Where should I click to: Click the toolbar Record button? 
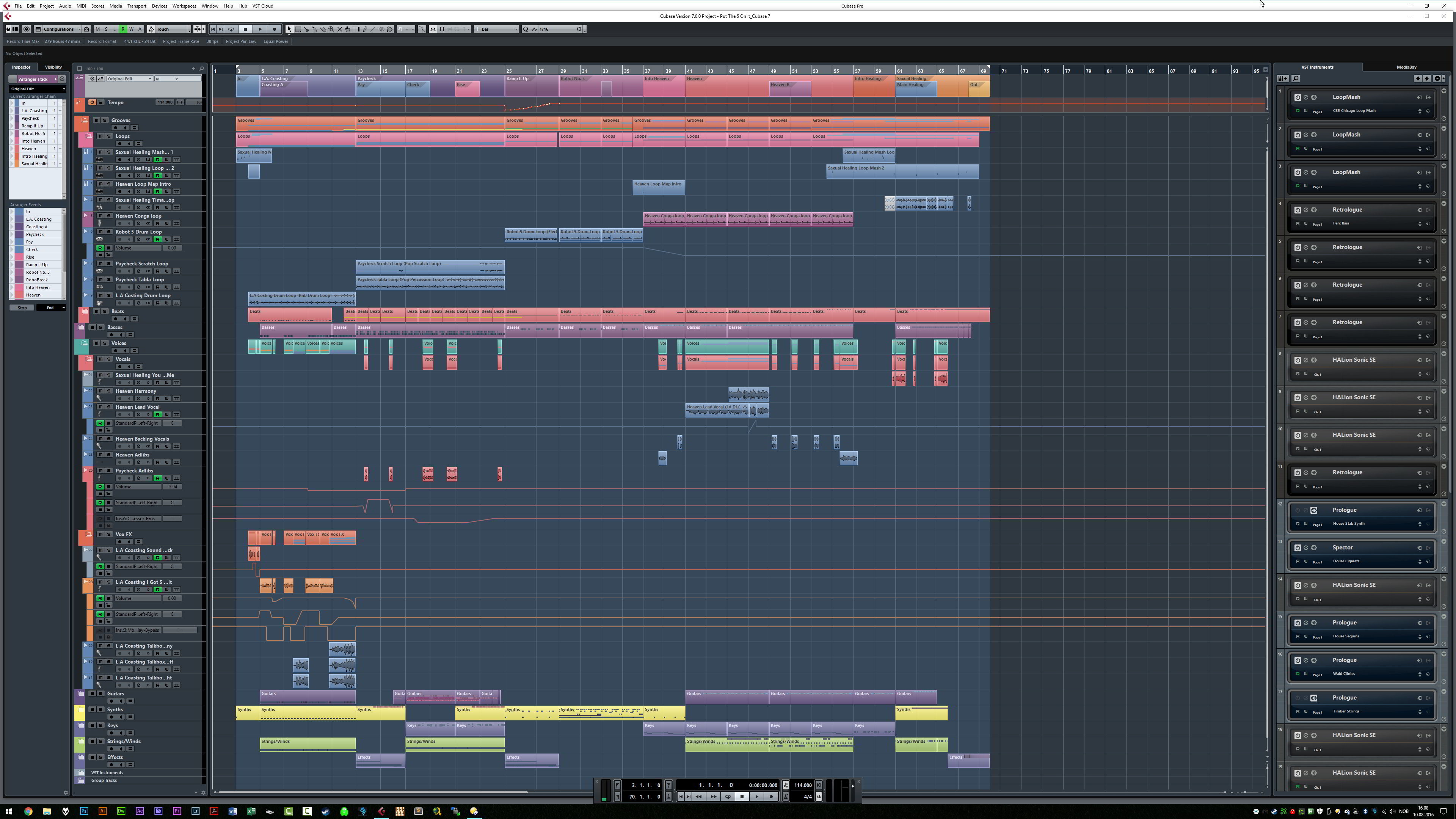tap(275, 30)
